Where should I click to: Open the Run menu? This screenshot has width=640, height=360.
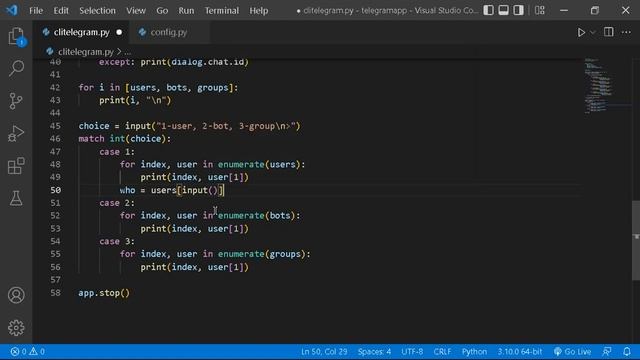click(x=186, y=11)
